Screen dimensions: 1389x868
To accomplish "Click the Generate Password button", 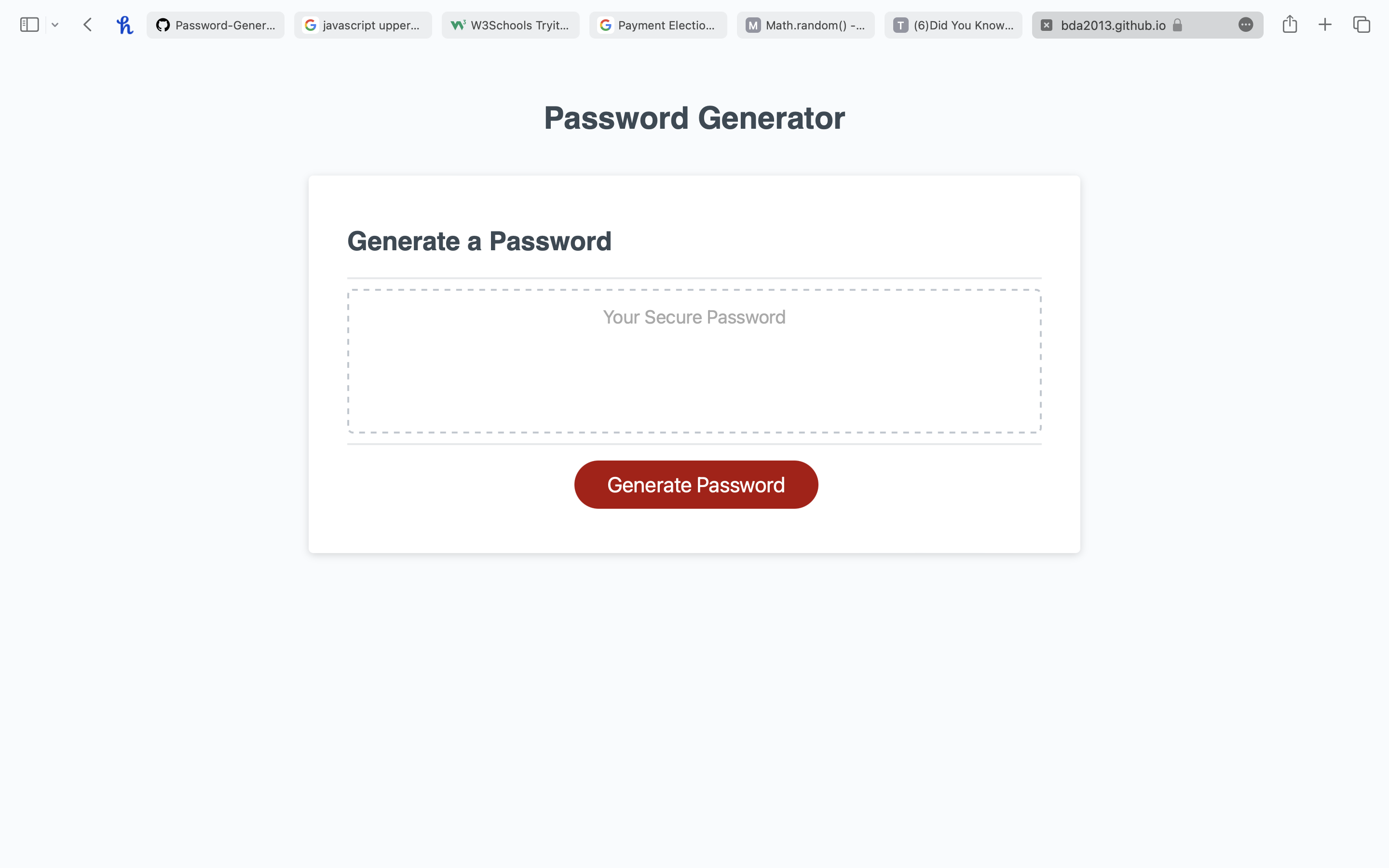I will [695, 484].
